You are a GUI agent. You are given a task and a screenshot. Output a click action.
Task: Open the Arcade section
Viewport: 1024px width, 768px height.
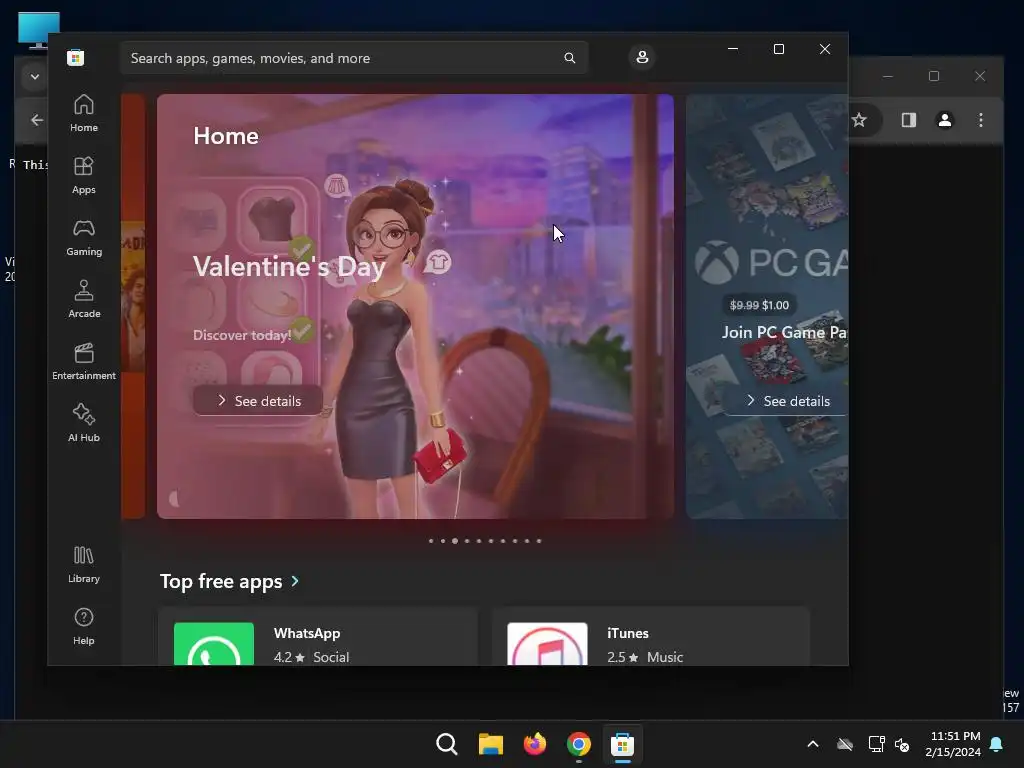pos(84,300)
